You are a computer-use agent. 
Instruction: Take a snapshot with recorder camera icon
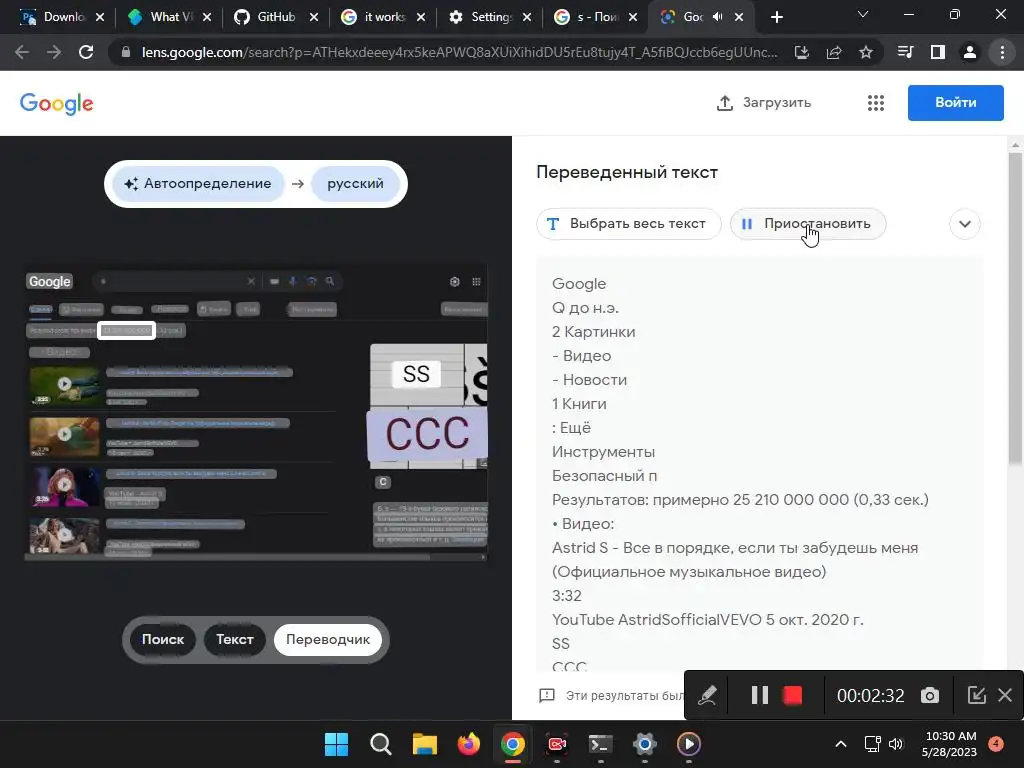coord(929,696)
